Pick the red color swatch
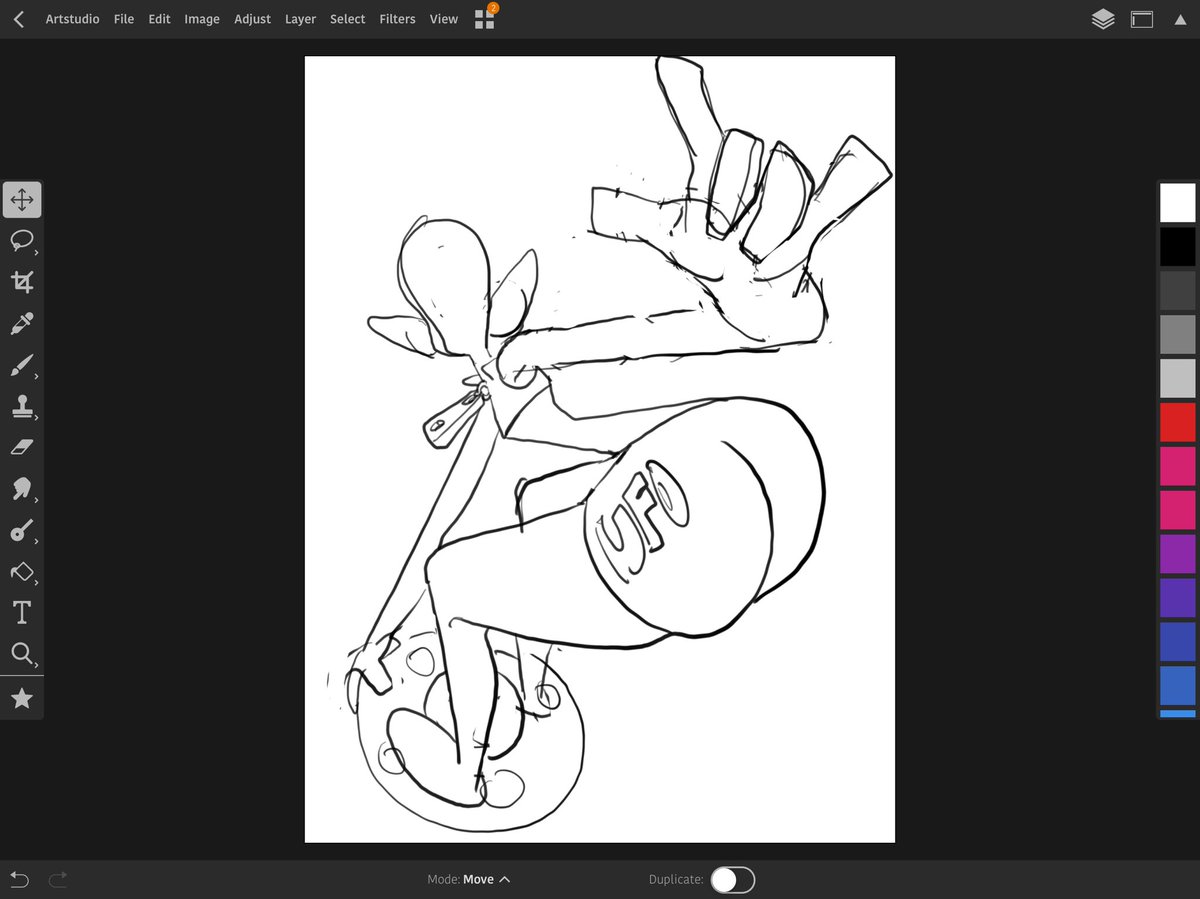The width and height of the screenshot is (1200, 899). pos(1178,422)
